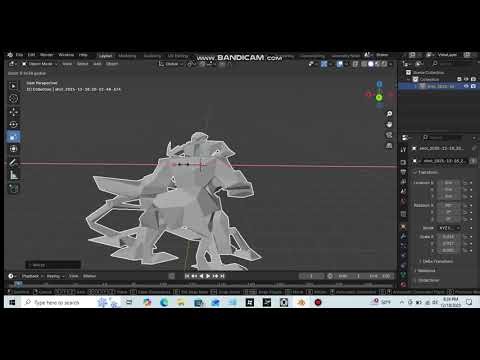Click the pan view hand icon

[389, 125]
